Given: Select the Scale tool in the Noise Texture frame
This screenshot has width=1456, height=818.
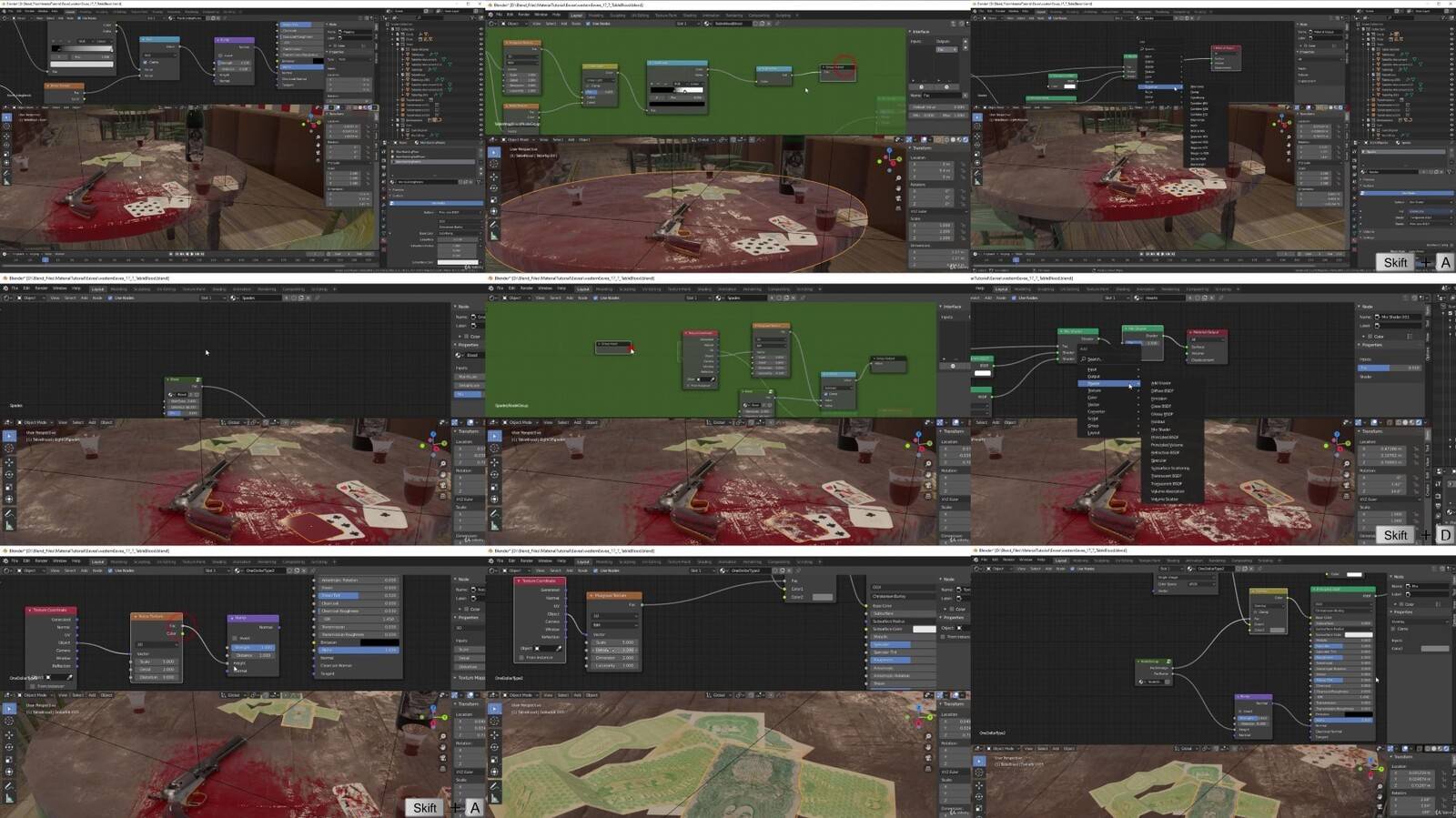Looking at the screenshot, I should [9, 760].
